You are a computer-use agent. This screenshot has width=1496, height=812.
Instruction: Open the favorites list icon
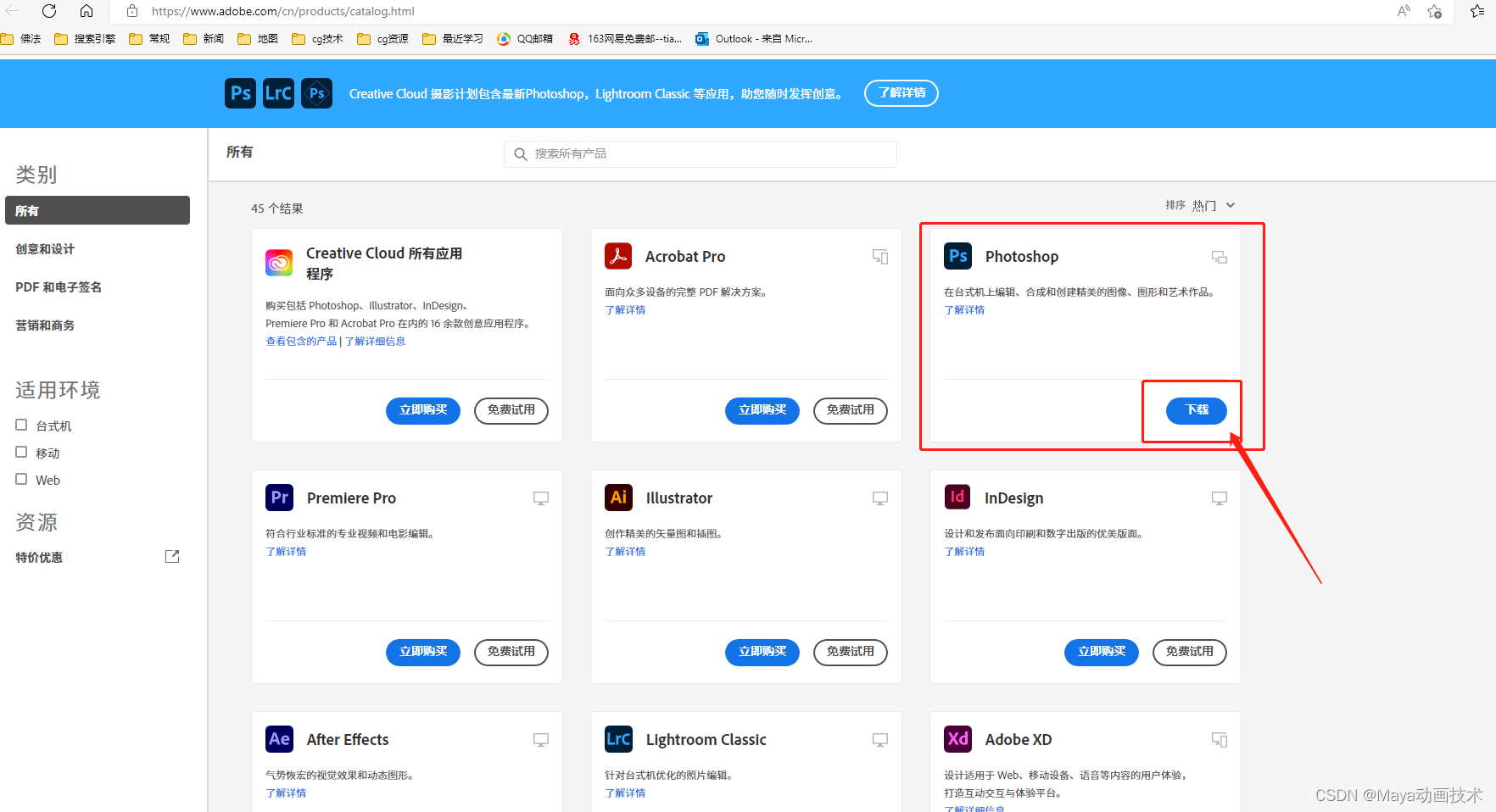(x=1476, y=11)
